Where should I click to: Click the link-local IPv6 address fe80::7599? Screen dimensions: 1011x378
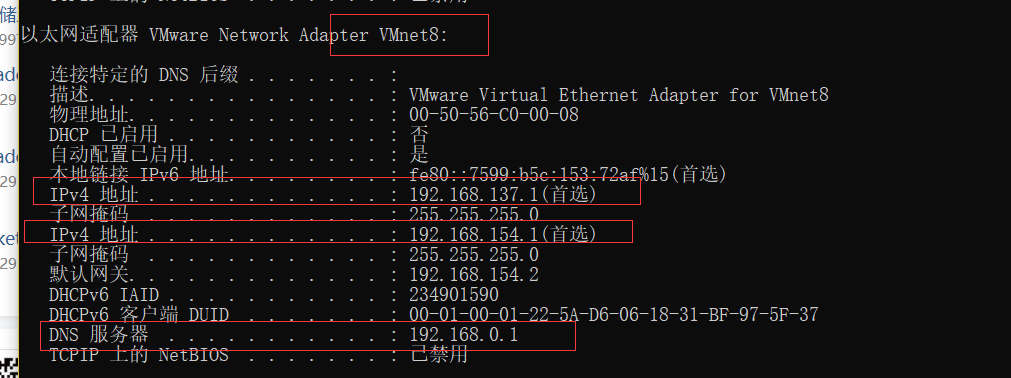point(568,174)
